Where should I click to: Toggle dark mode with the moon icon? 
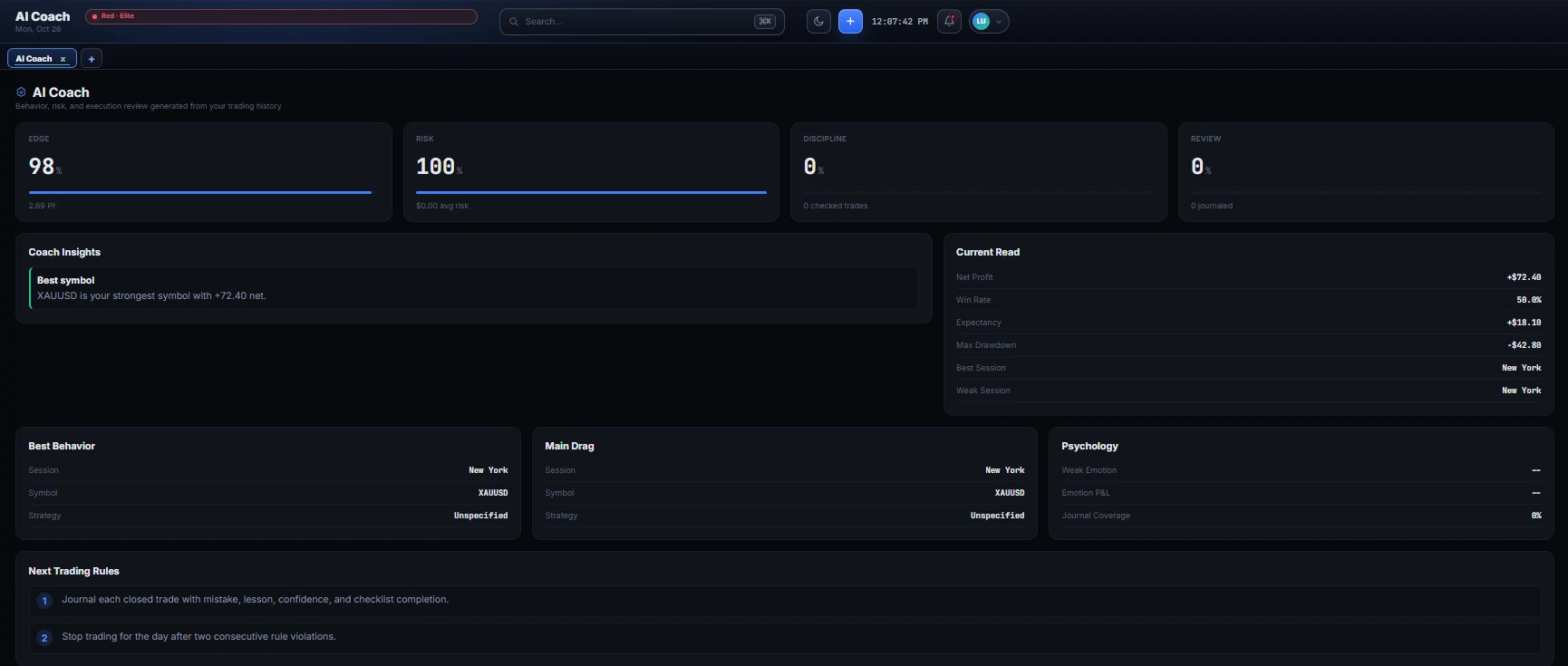tap(818, 22)
